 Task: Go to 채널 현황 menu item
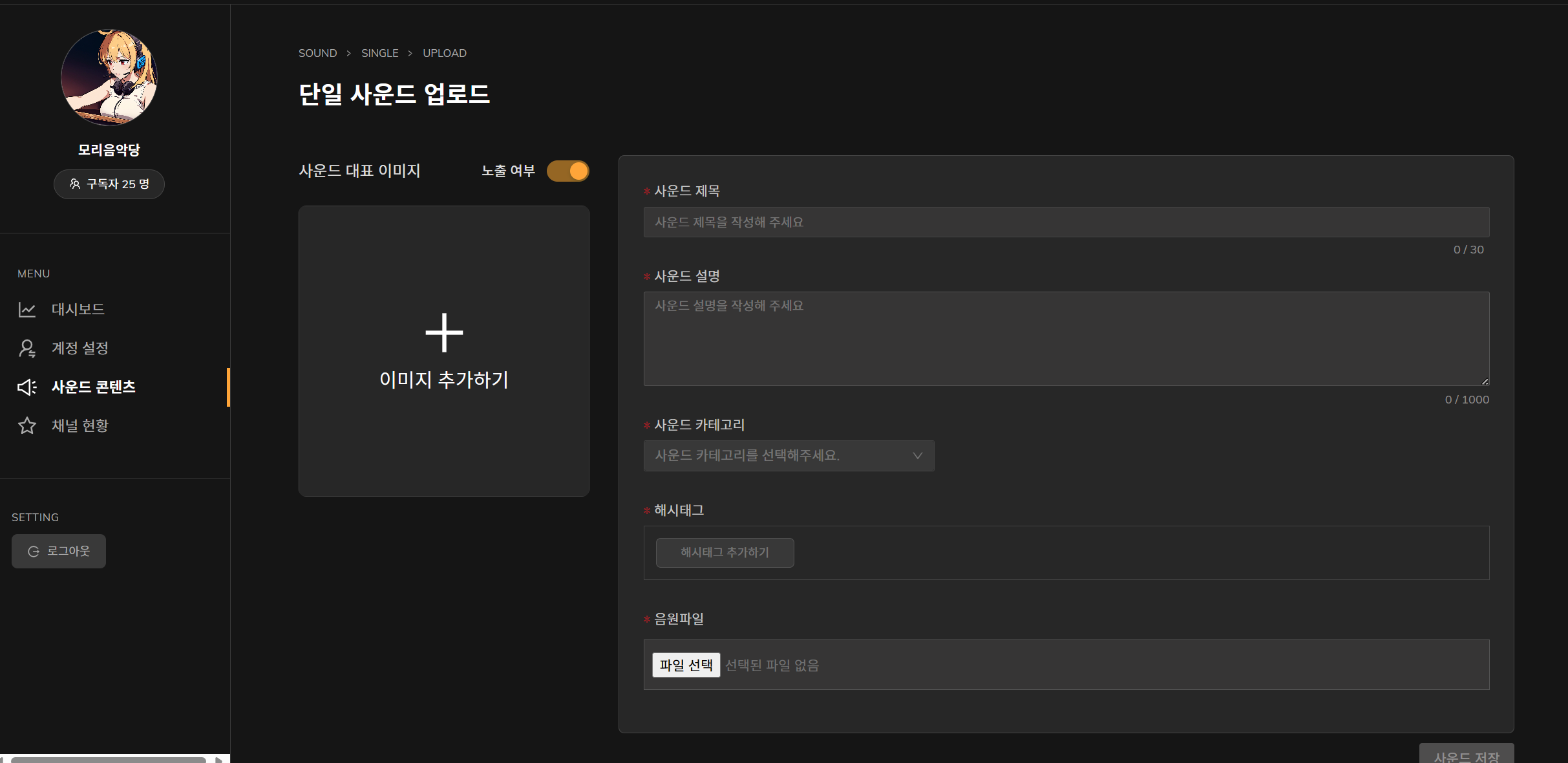click(x=80, y=425)
